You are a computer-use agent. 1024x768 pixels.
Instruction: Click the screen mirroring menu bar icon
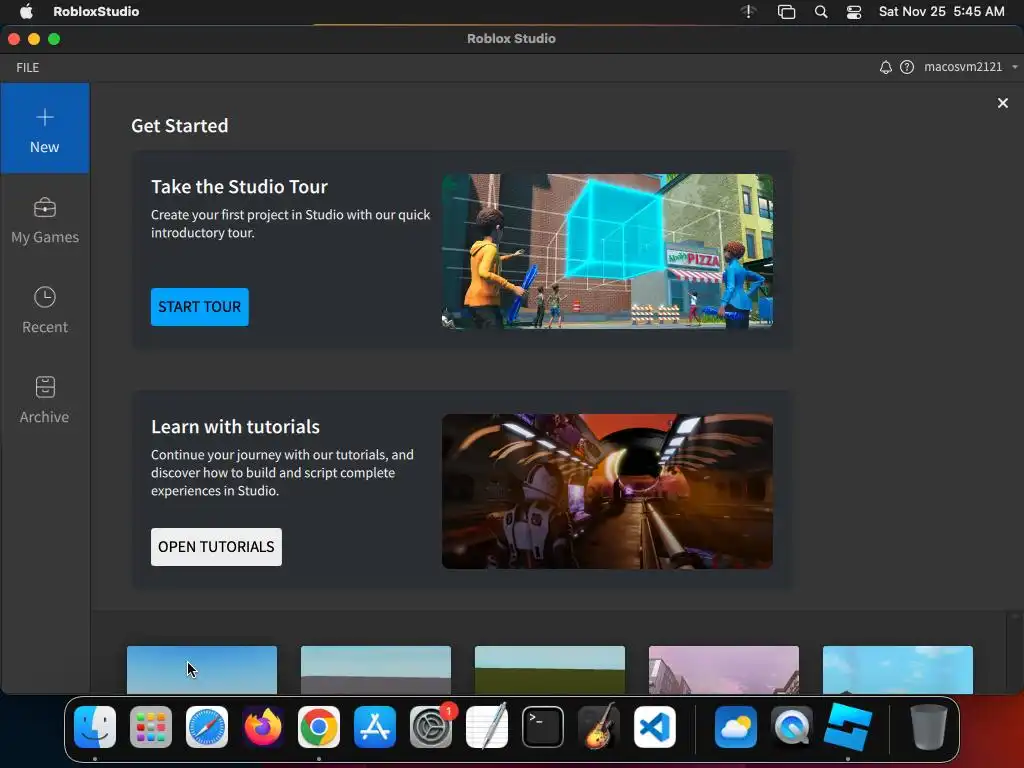click(x=786, y=12)
